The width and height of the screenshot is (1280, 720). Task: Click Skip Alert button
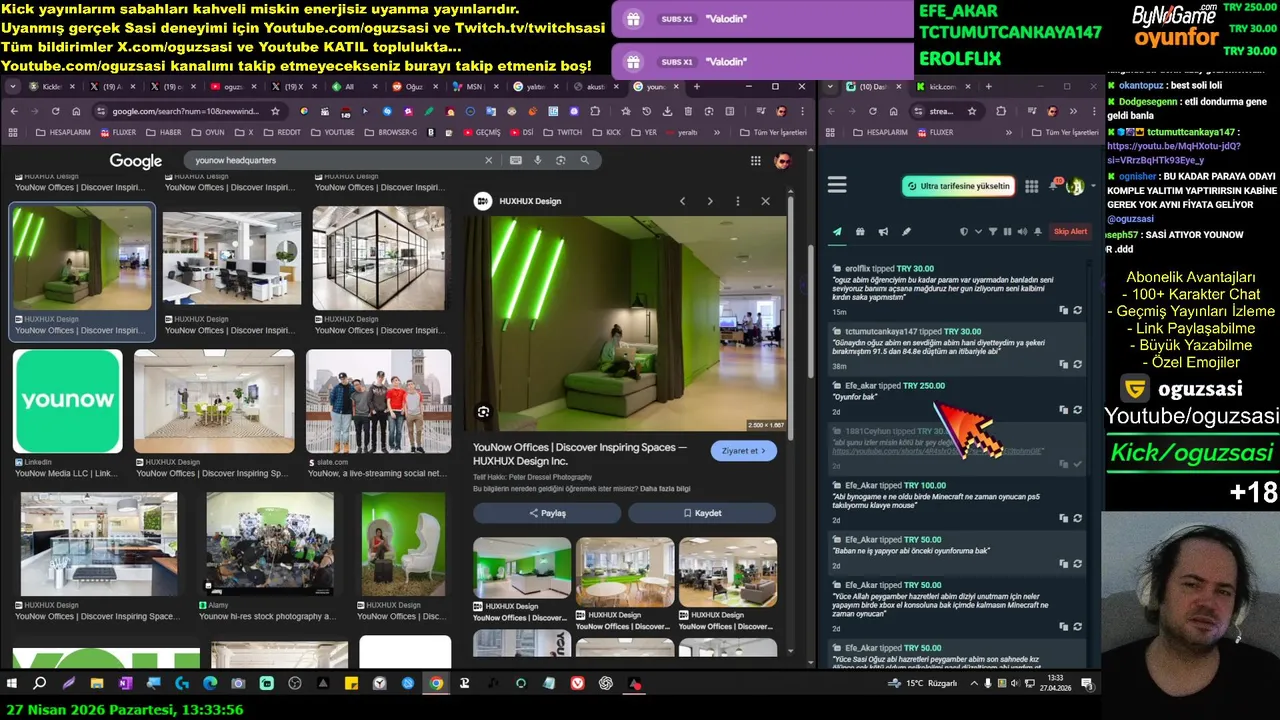pos(1070,232)
